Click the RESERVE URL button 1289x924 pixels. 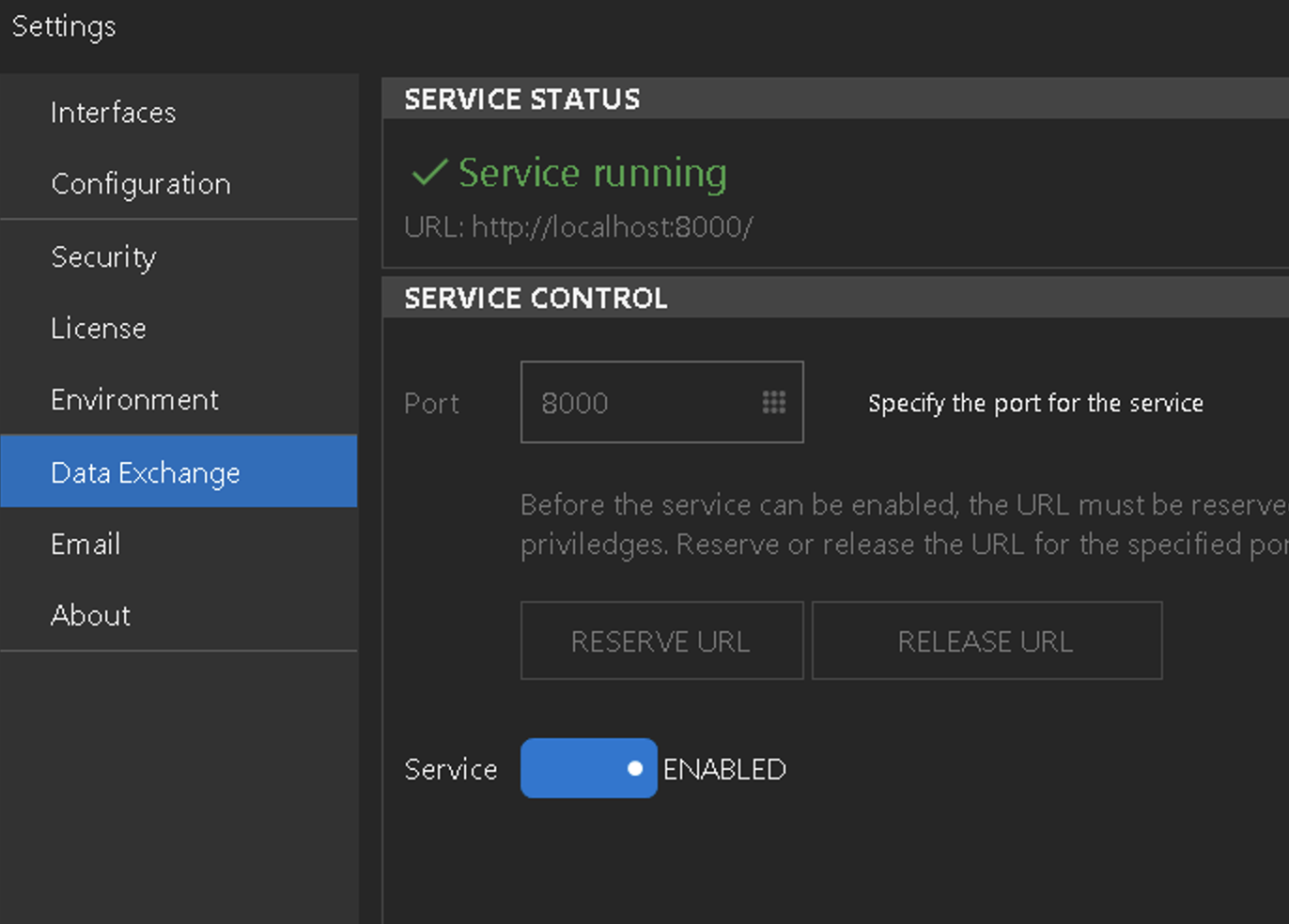pos(661,640)
